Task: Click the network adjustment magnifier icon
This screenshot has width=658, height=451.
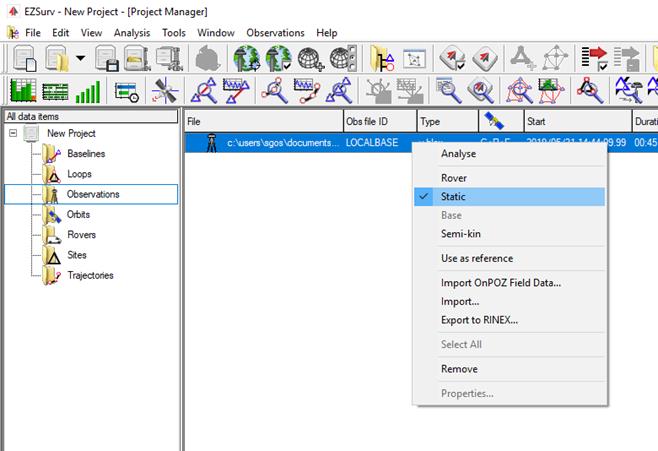Action: pos(520,90)
